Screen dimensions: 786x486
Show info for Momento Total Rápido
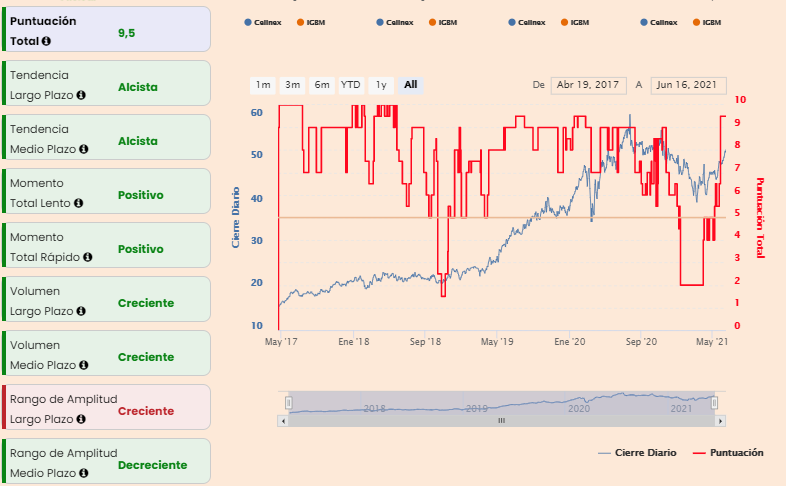click(88, 257)
